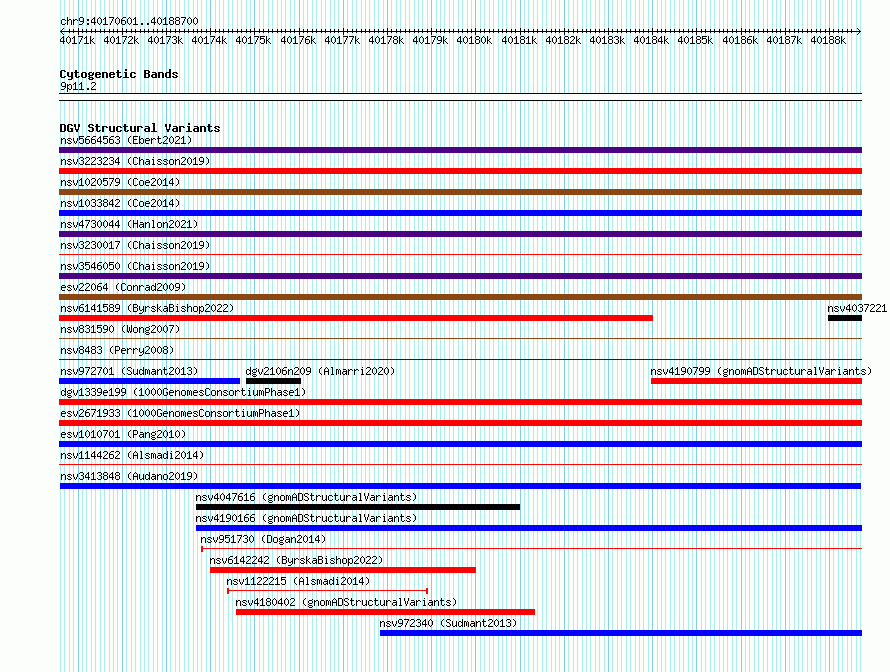The width and height of the screenshot is (890, 672).
Task: Click the red bar under nsv3223234
Action: (x=460, y=171)
